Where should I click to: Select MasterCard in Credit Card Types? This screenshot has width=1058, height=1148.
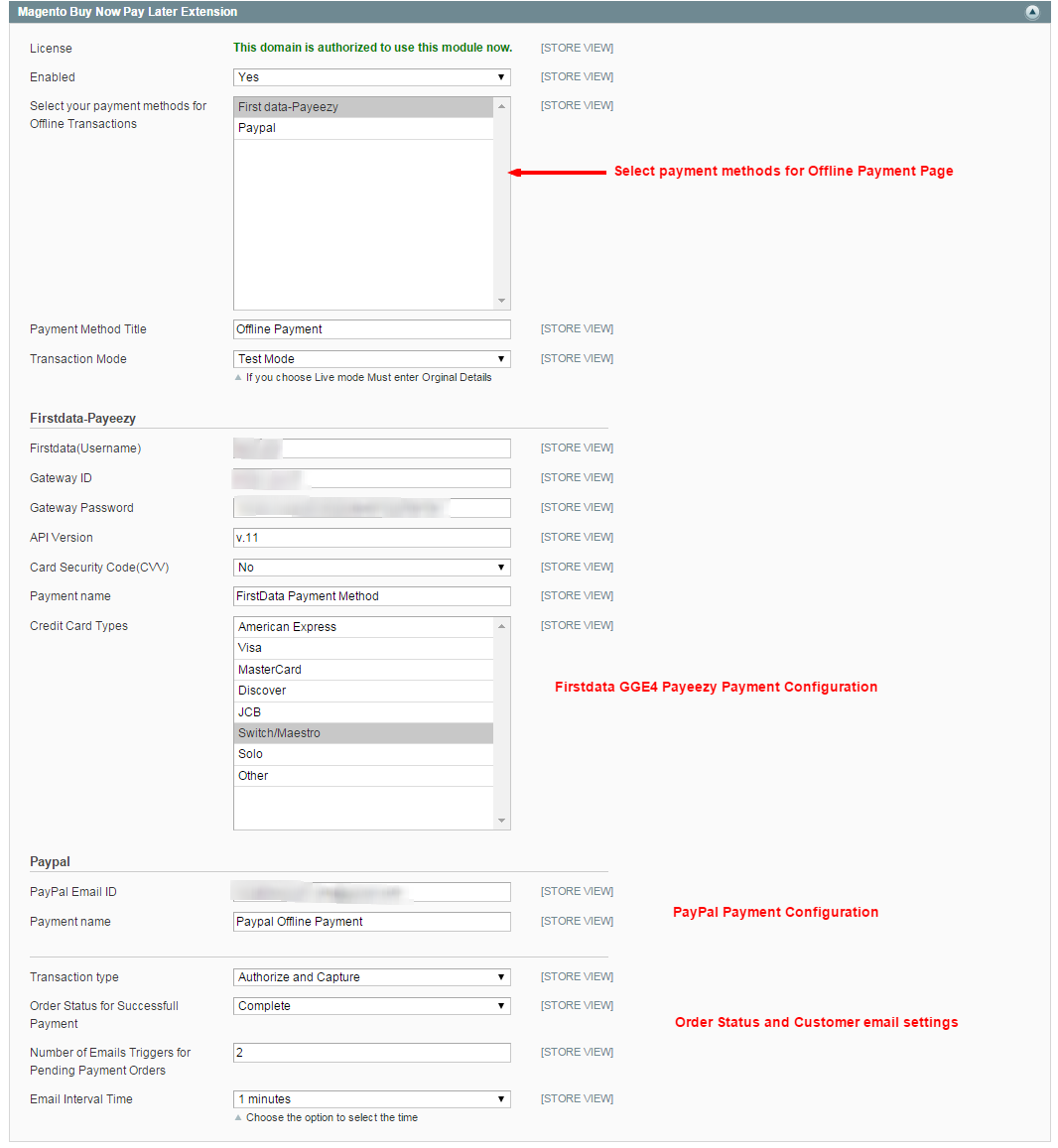point(363,669)
